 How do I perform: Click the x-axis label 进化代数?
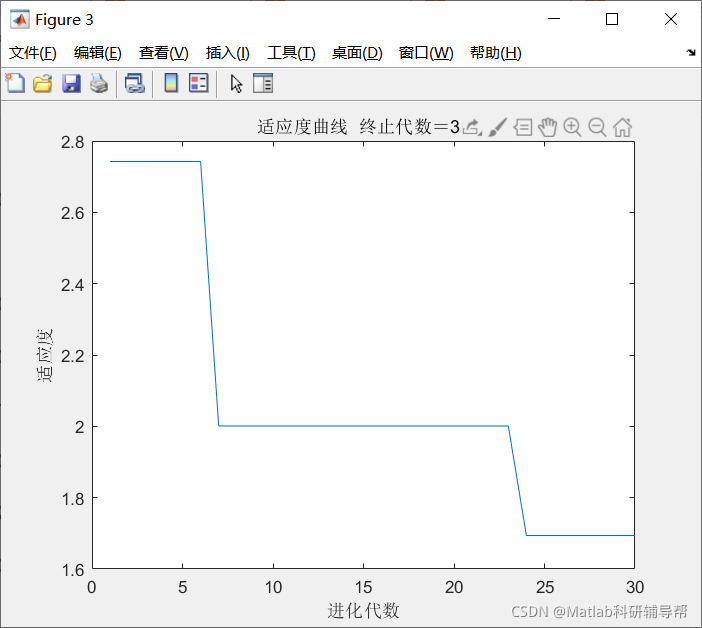point(363,611)
